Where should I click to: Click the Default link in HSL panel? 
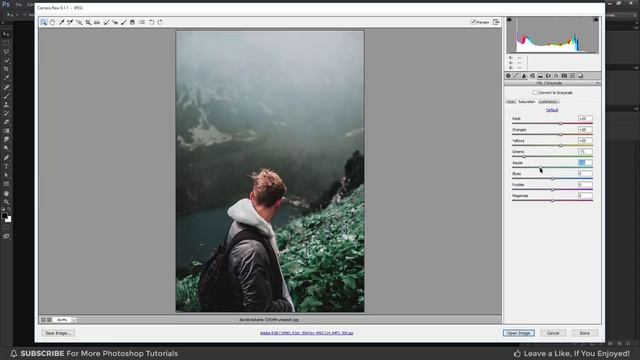pos(552,110)
